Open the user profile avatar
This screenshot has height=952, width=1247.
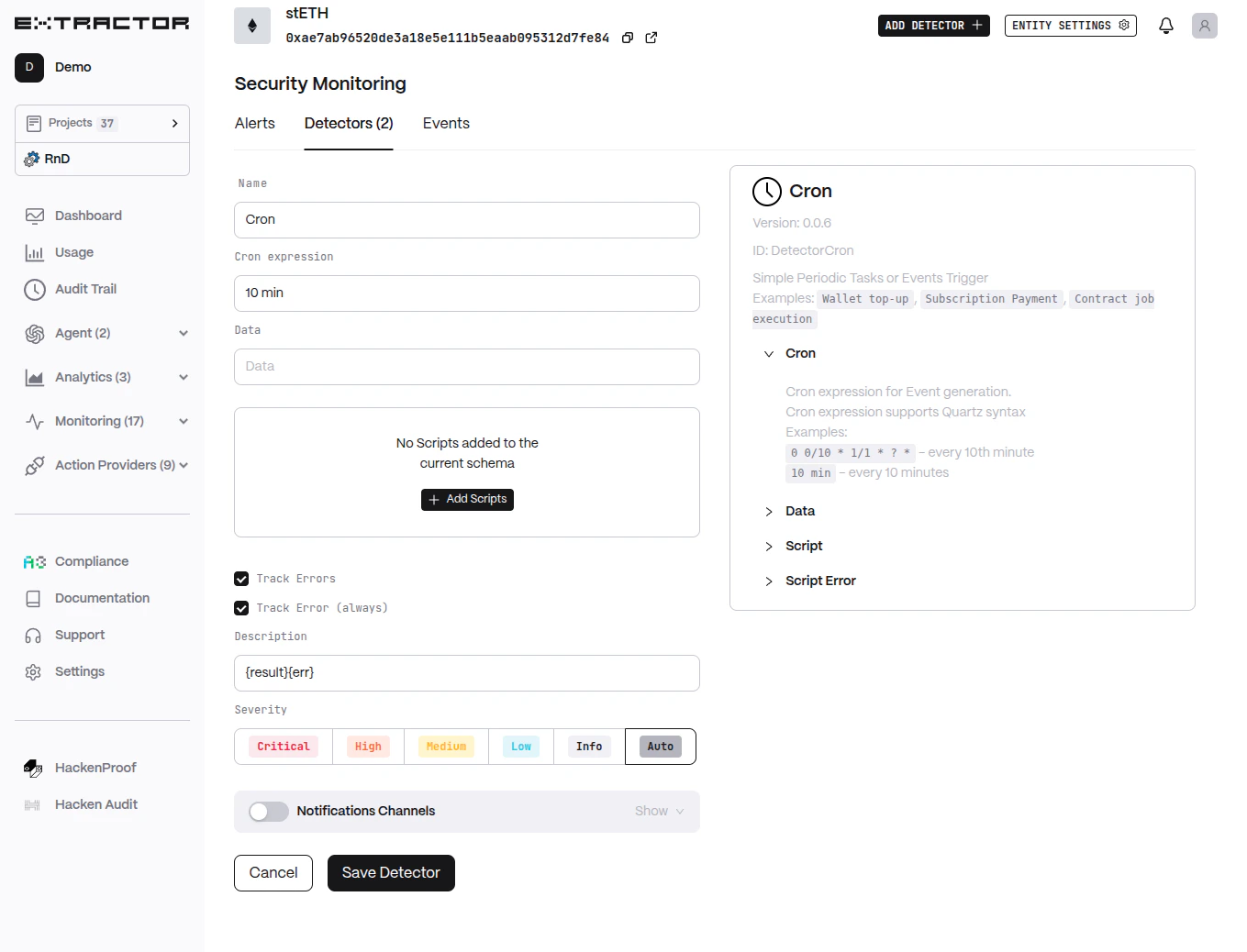pos(1205,26)
